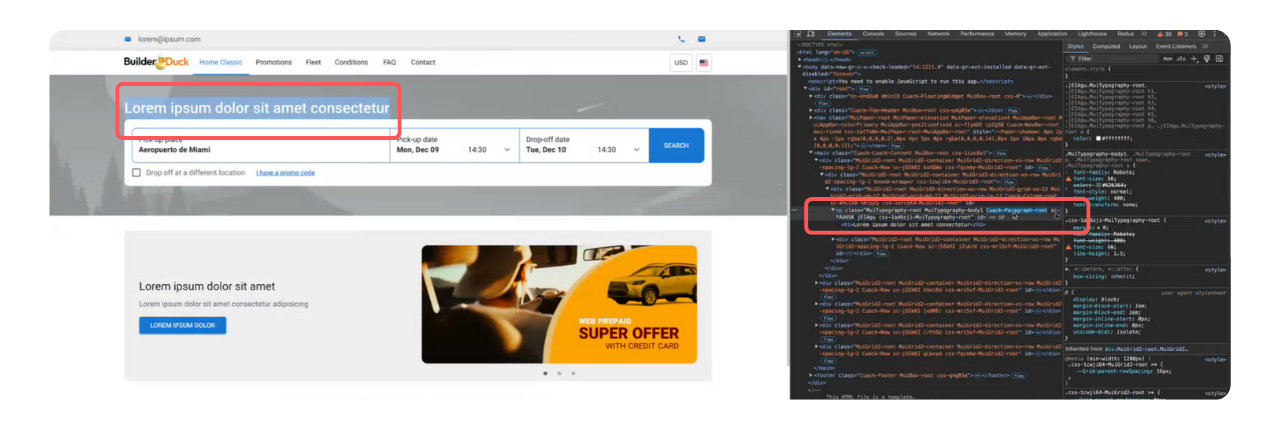The image size is (1280, 440).
Task: Toggle the .cls element classes button
Action: [x=1180, y=59]
